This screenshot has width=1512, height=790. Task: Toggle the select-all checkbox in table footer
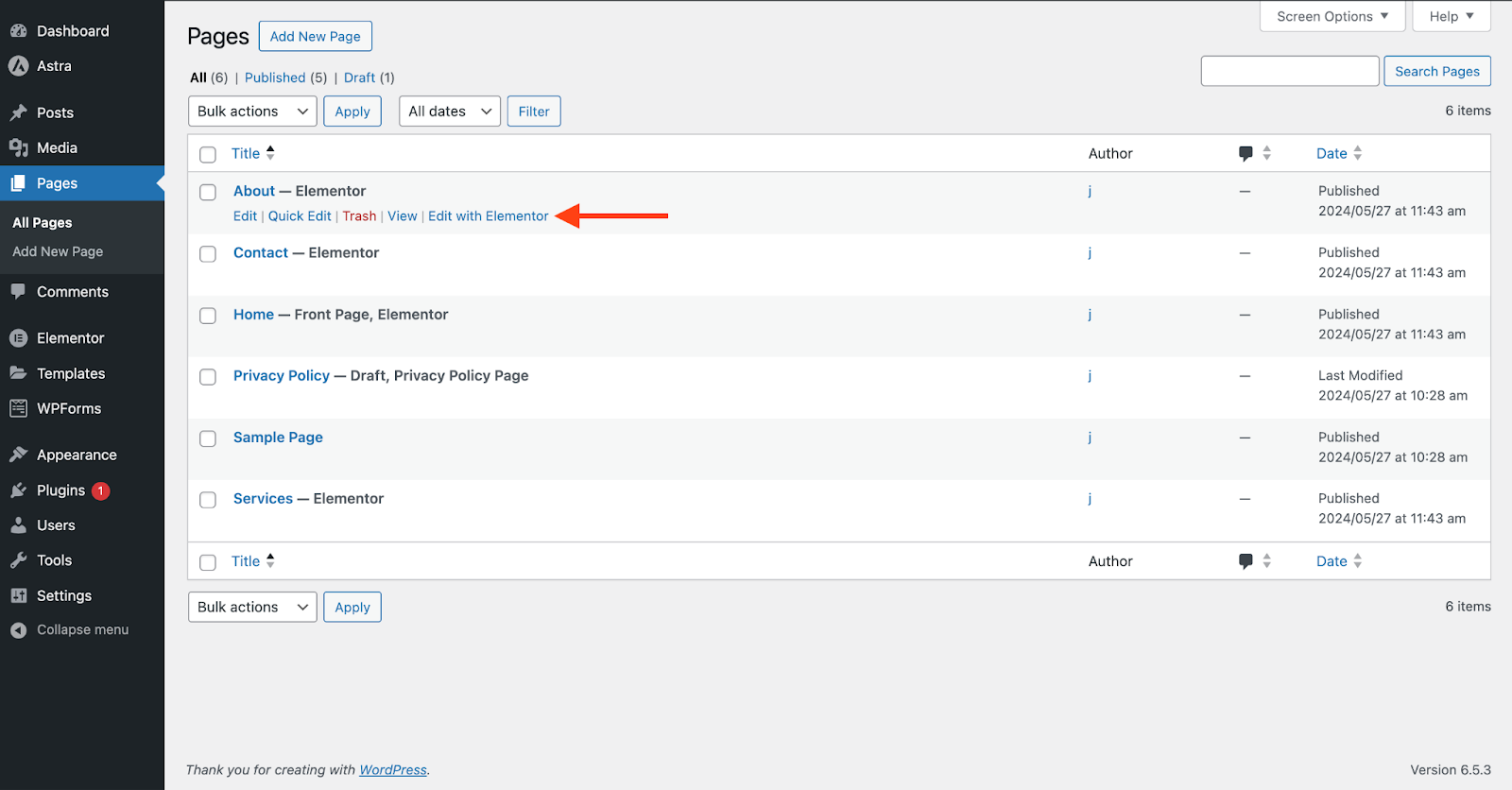tap(208, 562)
